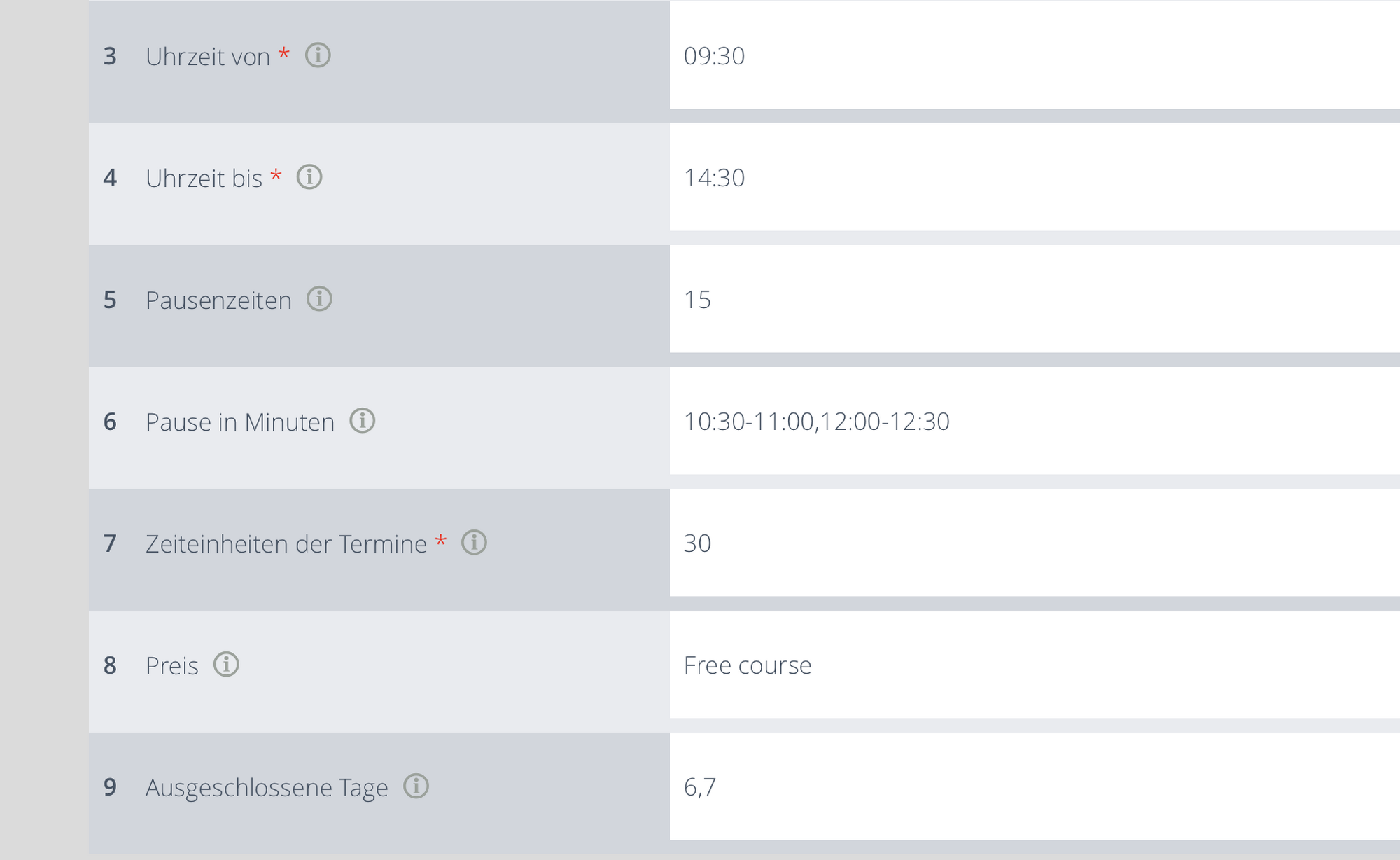Select the Preis label text

tap(172, 666)
